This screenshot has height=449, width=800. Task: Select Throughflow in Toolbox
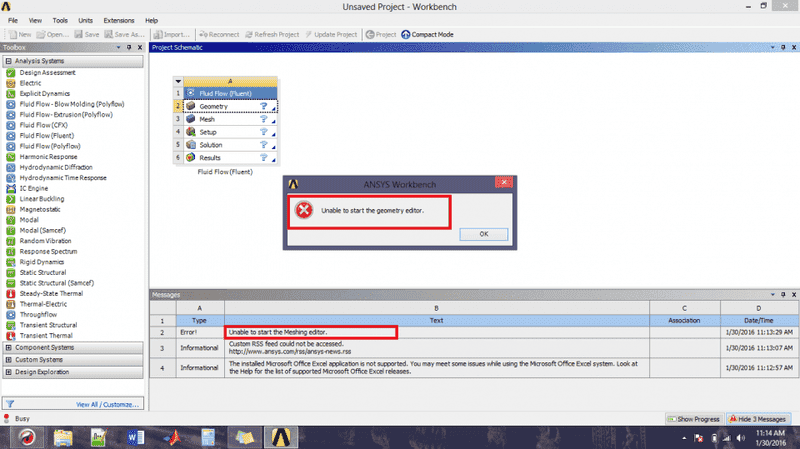(38, 315)
